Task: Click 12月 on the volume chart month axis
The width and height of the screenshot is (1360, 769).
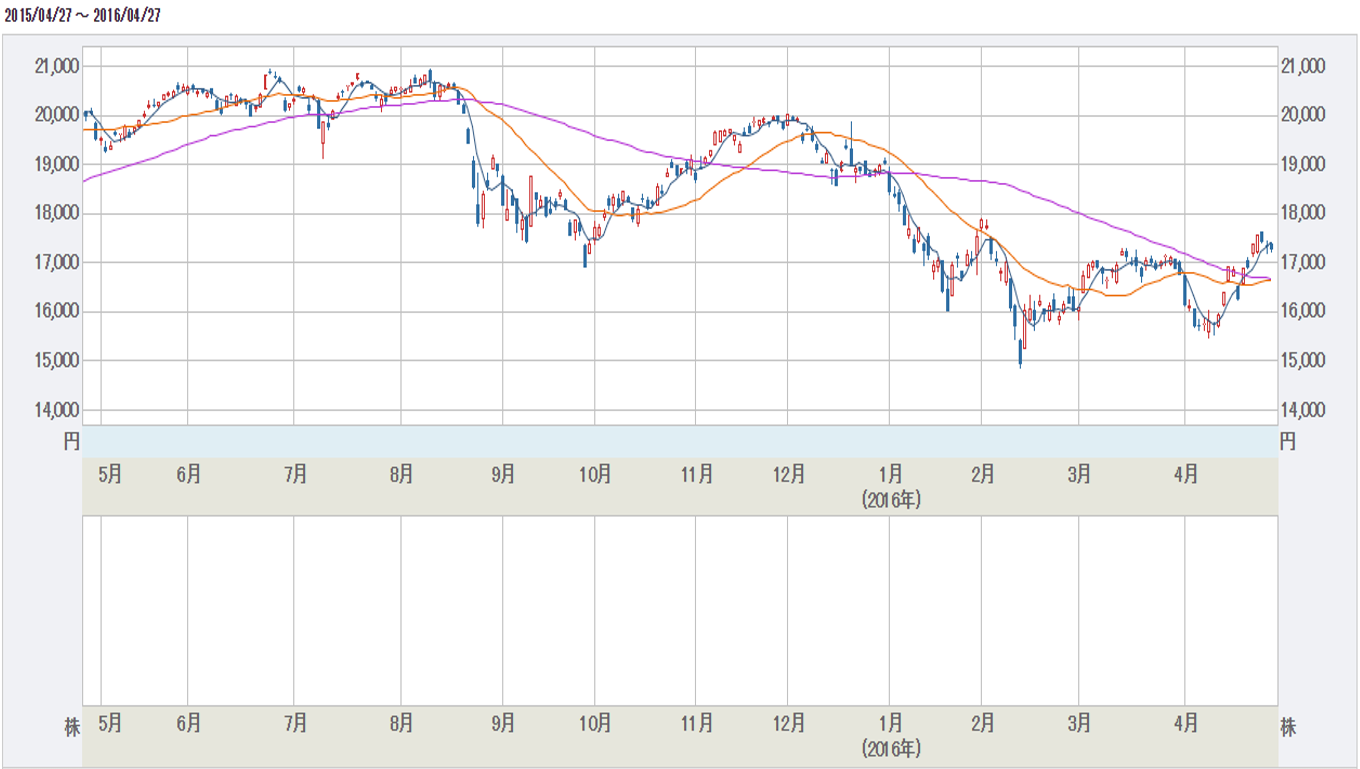Action: click(x=788, y=721)
